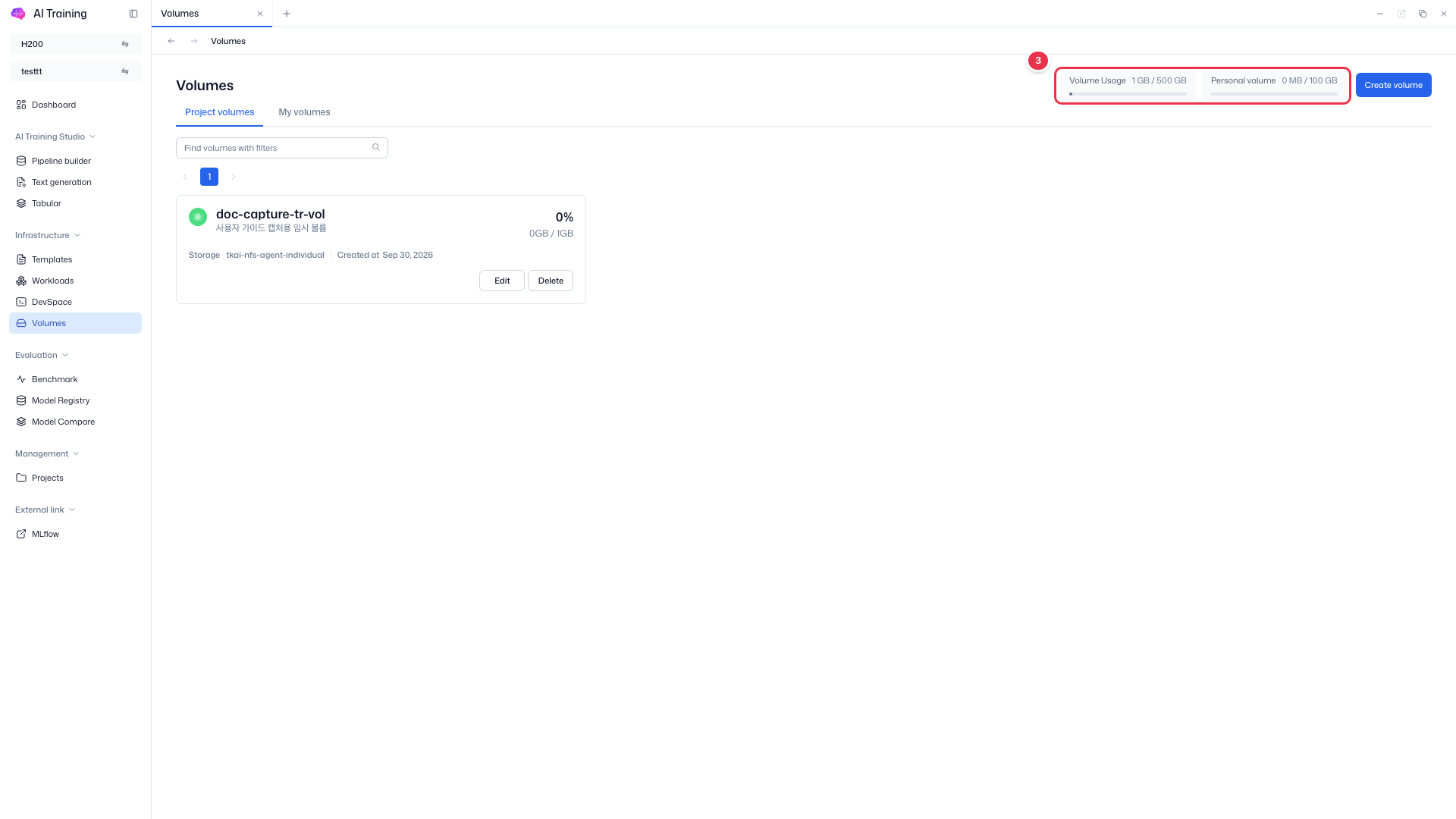Open a new tab with plus icon

[x=287, y=14]
